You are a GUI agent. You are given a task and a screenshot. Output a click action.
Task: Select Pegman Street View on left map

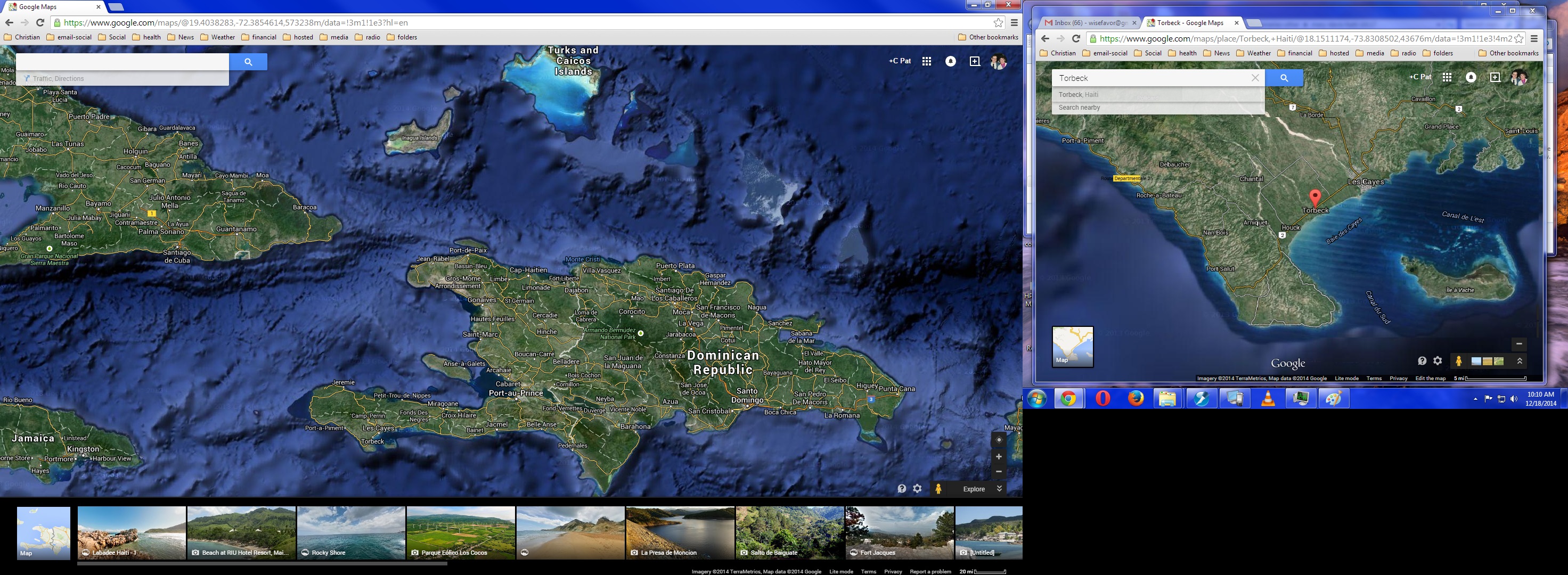click(x=938, y=489)
